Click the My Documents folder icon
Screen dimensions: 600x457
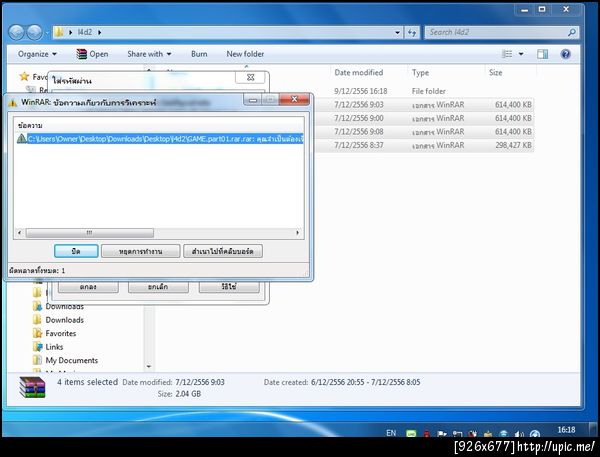(38, 360)
